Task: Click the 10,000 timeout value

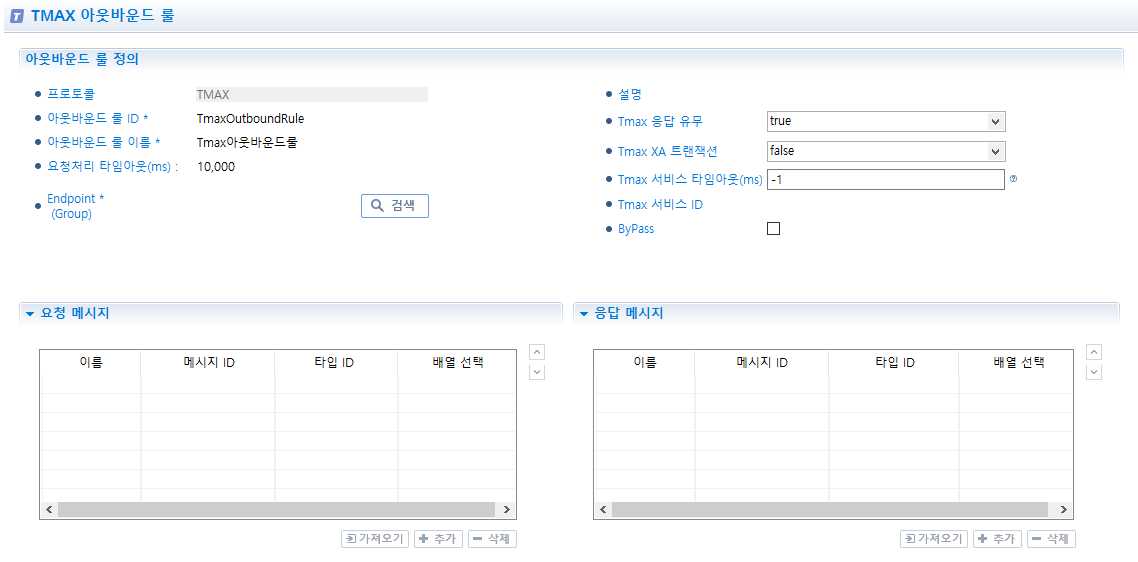Action: point(216,167)
